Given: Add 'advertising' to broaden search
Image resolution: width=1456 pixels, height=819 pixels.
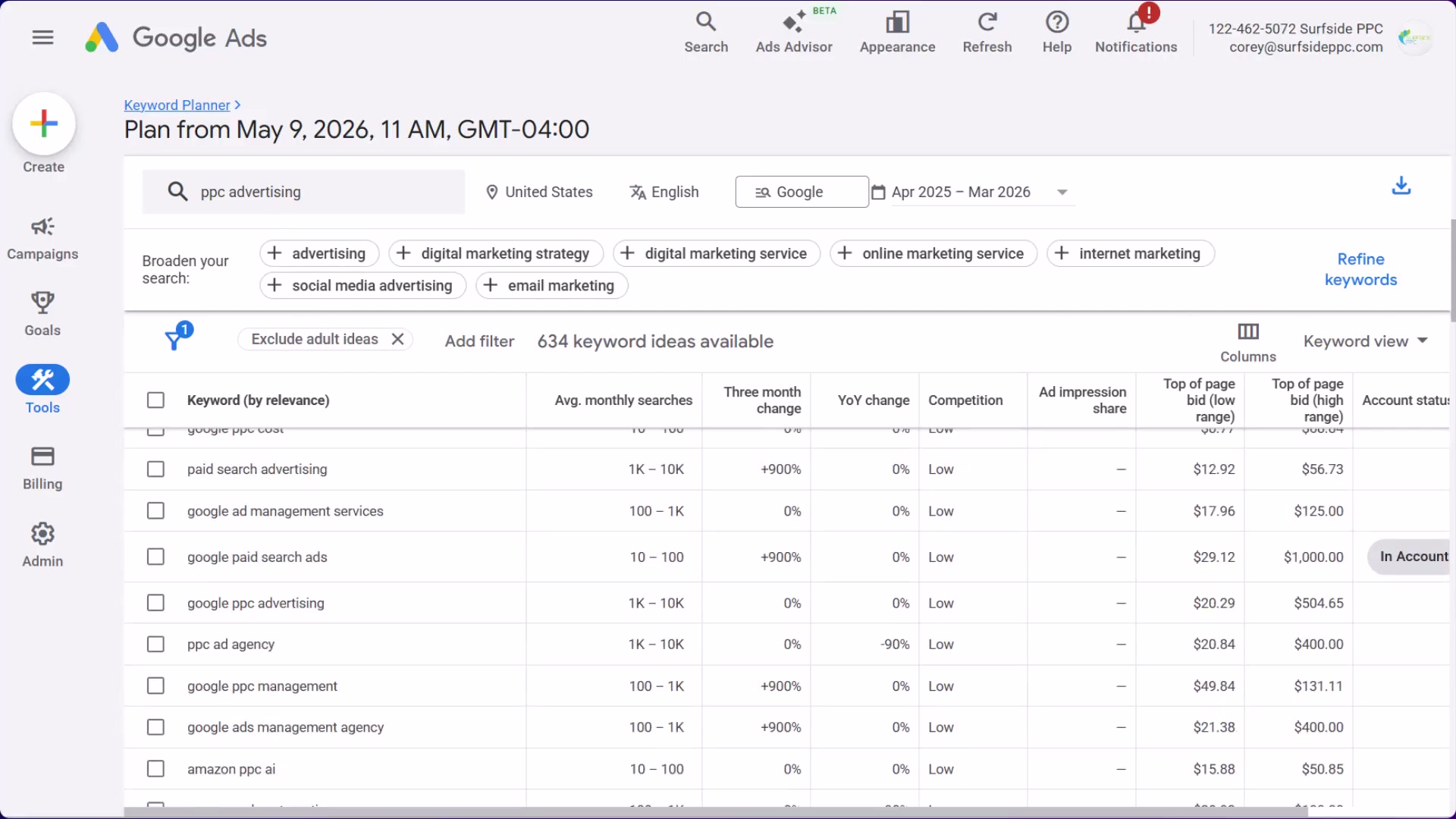Looking at the screenshot, I should [x=319, y=253].
